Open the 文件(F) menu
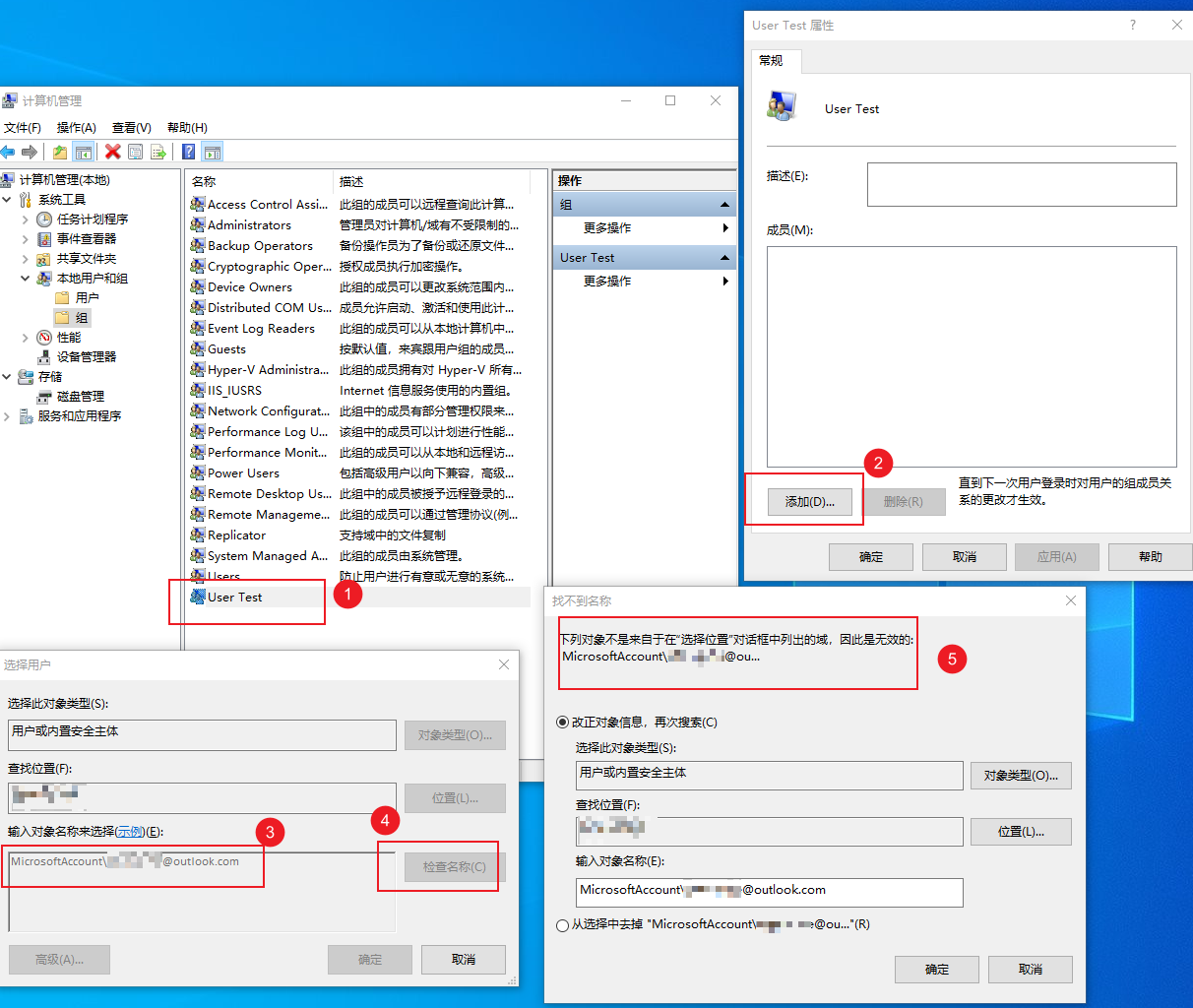This screenshot has width=1193, height=1008. point(23,128)
